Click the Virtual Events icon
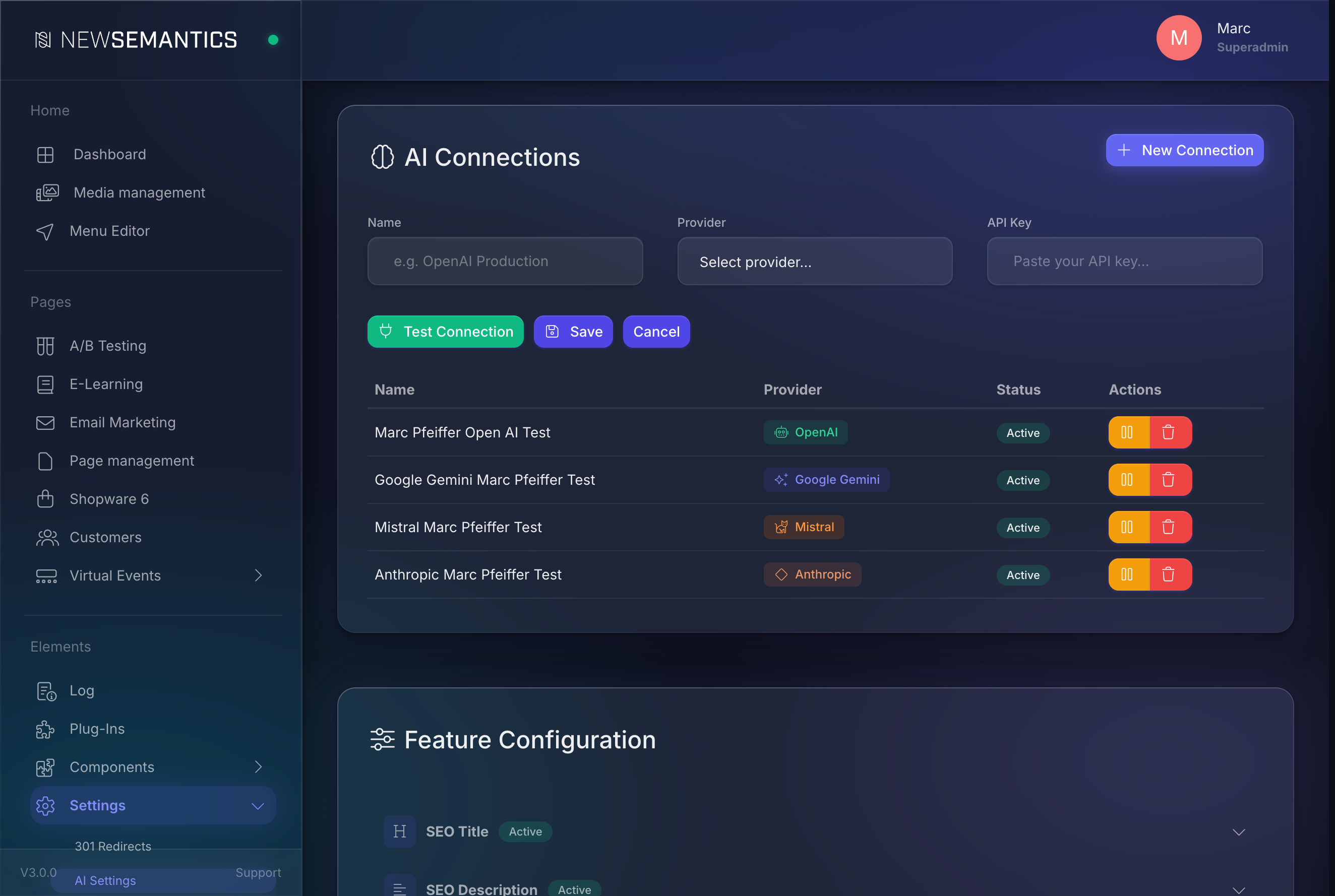The image size is (1335, 896). [46, 576]
